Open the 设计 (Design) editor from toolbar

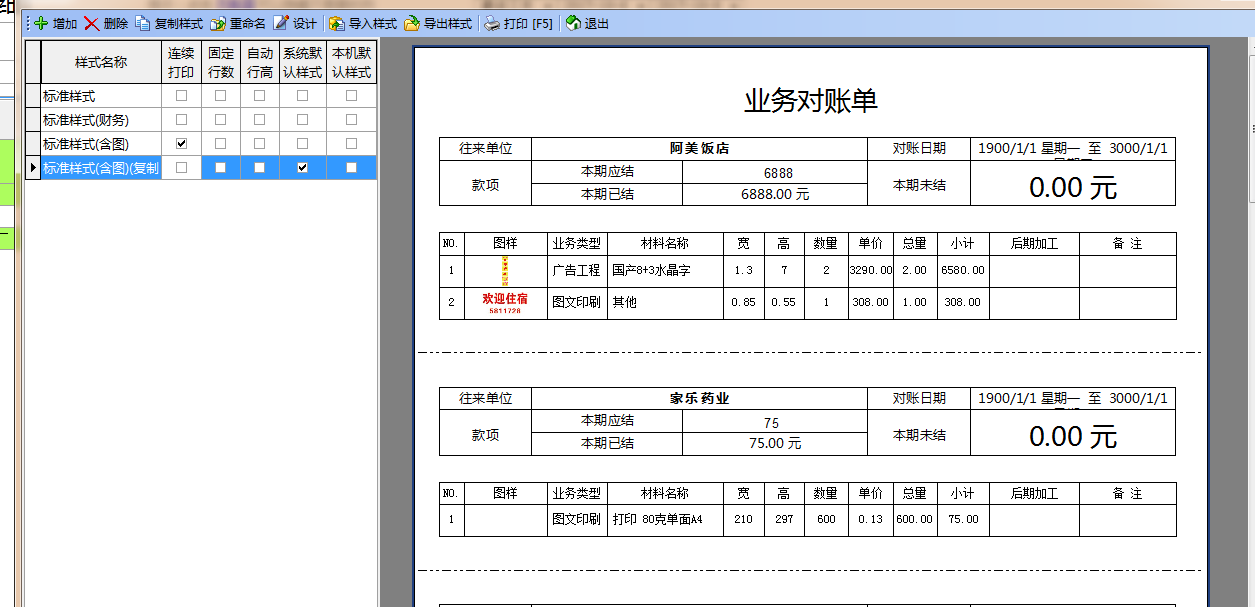point(281,23)
